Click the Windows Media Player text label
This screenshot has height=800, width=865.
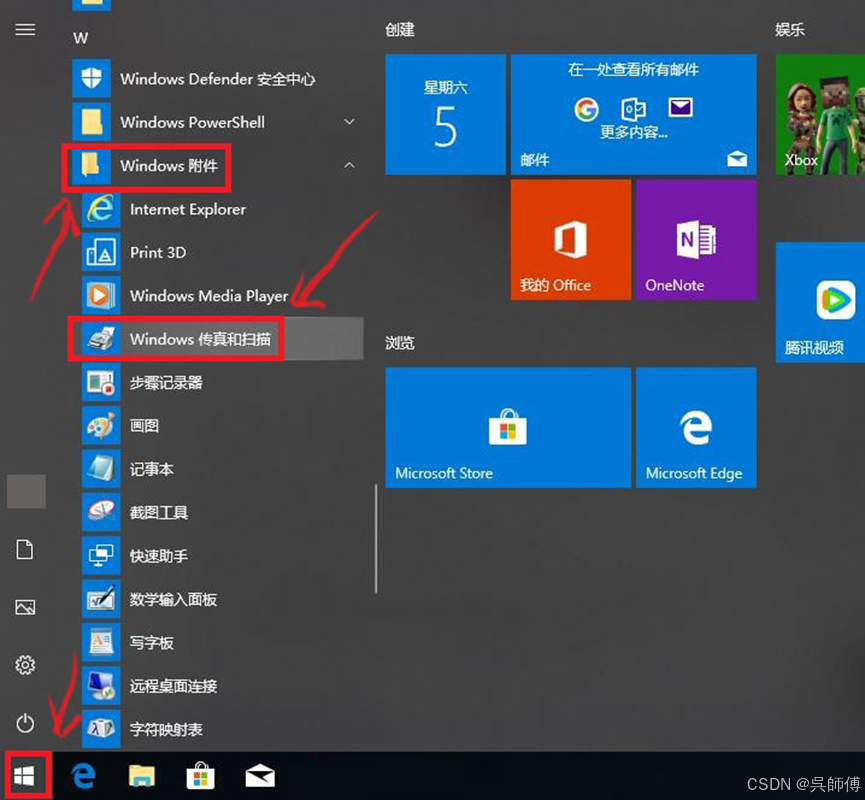pyautogui.click(x=209, y=296)
